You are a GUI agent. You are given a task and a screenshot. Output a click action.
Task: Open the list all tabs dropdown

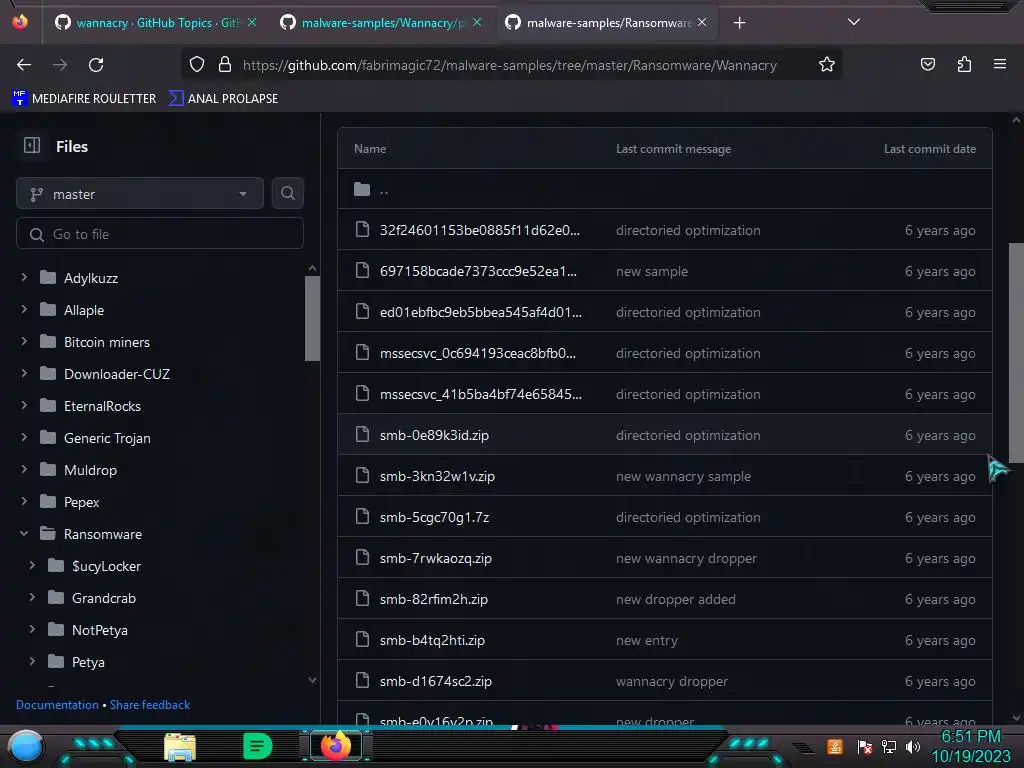(854, 22)
